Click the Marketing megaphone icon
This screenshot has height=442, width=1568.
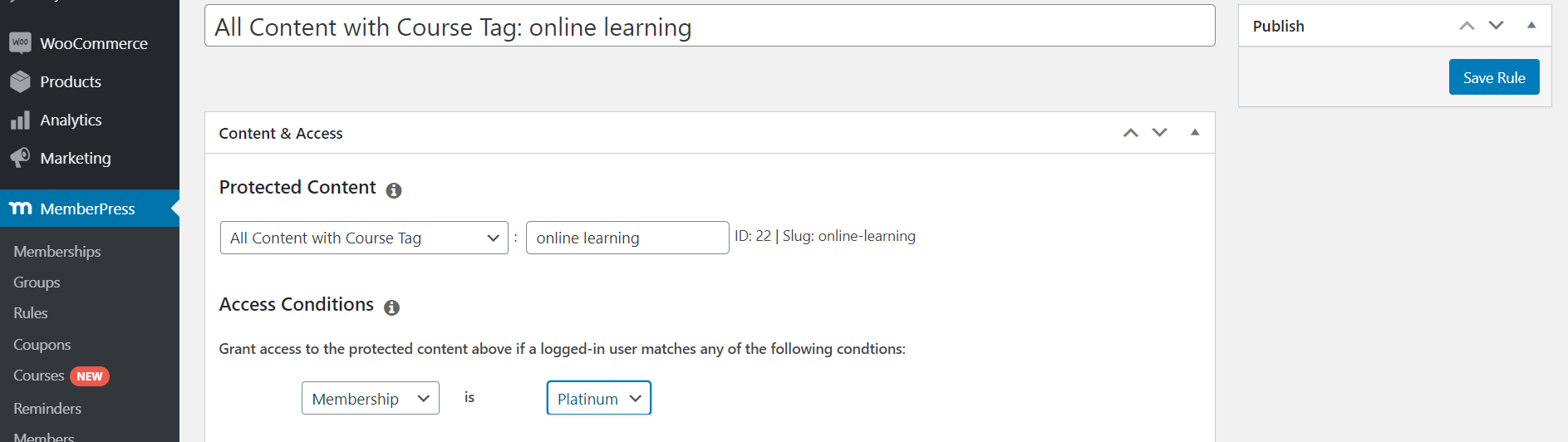coord(21,158)
